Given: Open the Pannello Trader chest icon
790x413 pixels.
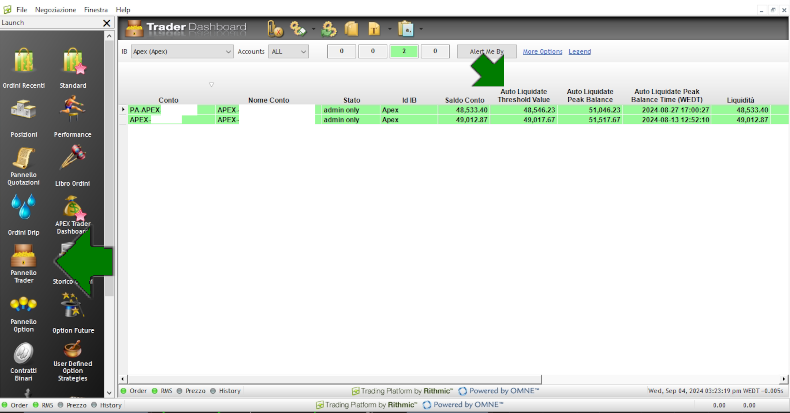Looking at the screenshot, I should (23, 259).
